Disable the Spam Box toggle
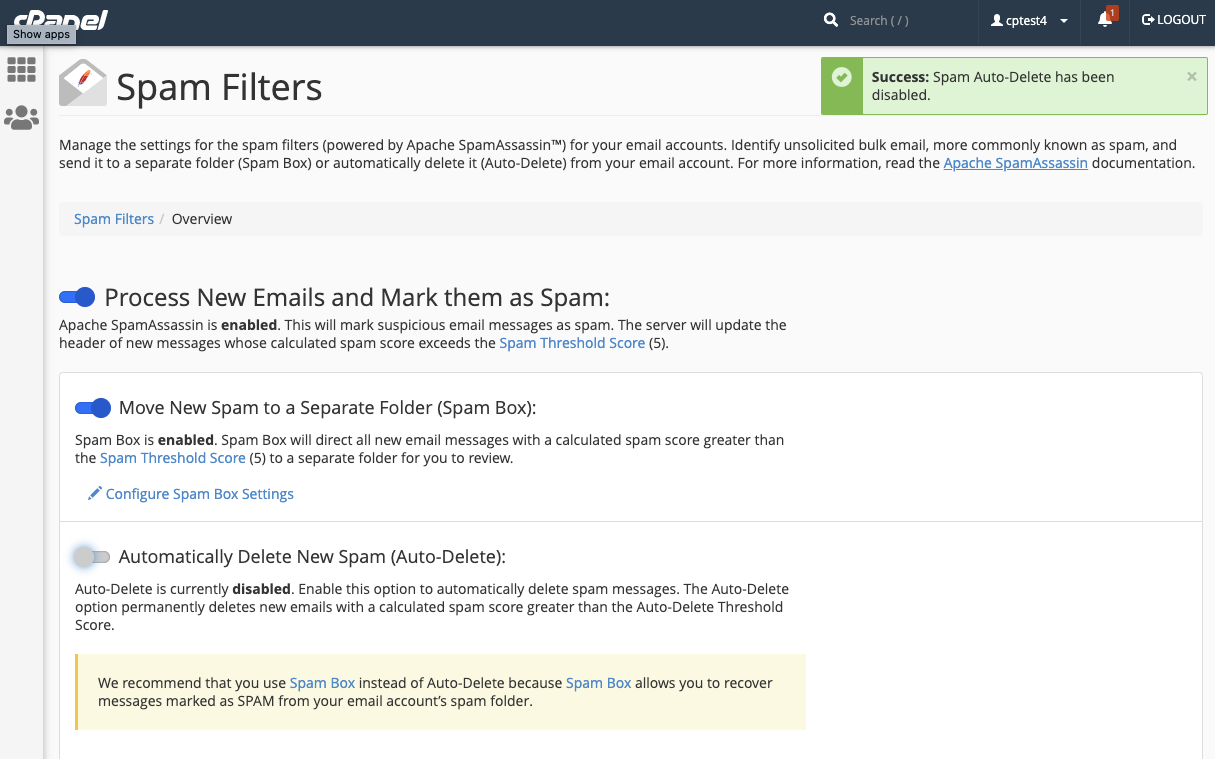This screenshot has width=1215, height=759. coord(93,408)
